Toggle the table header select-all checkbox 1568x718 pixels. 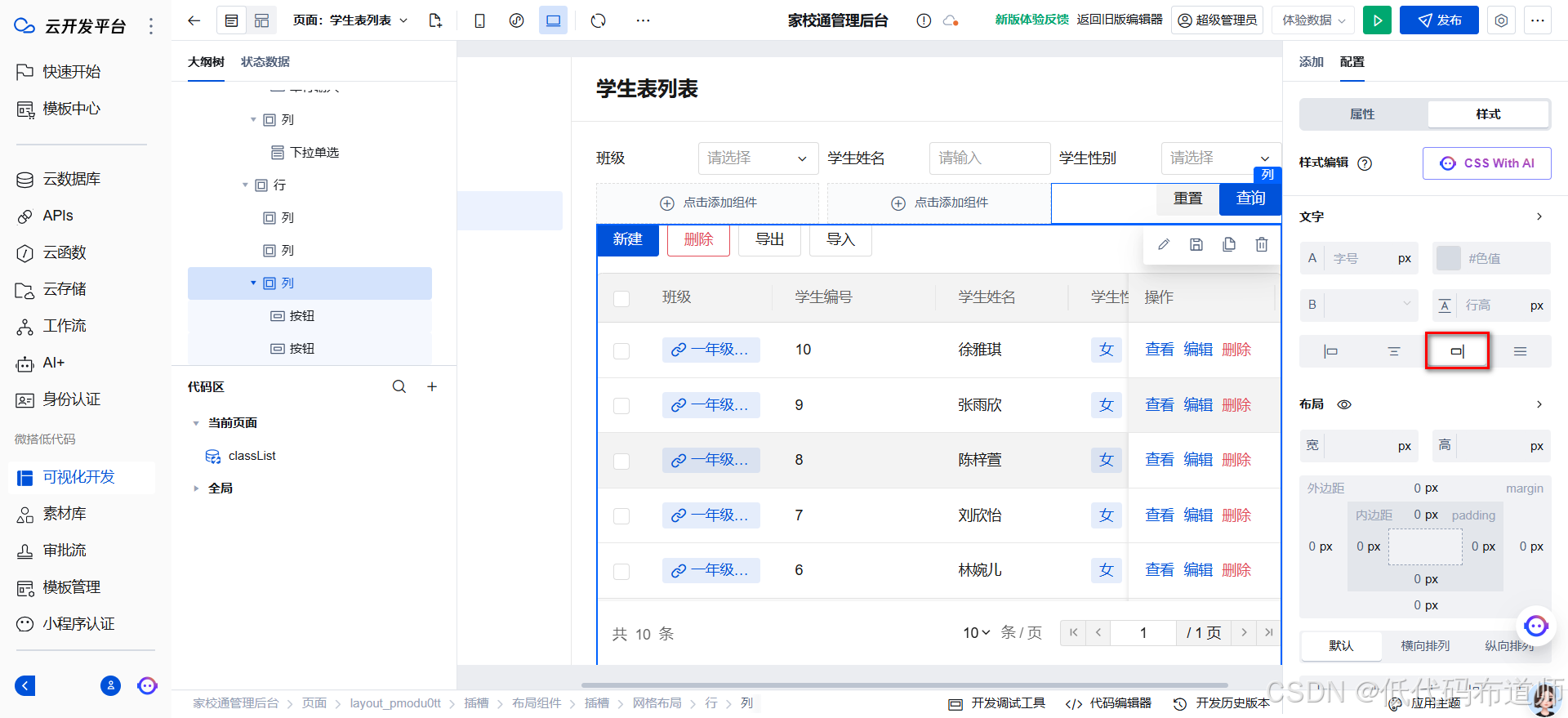621,298
